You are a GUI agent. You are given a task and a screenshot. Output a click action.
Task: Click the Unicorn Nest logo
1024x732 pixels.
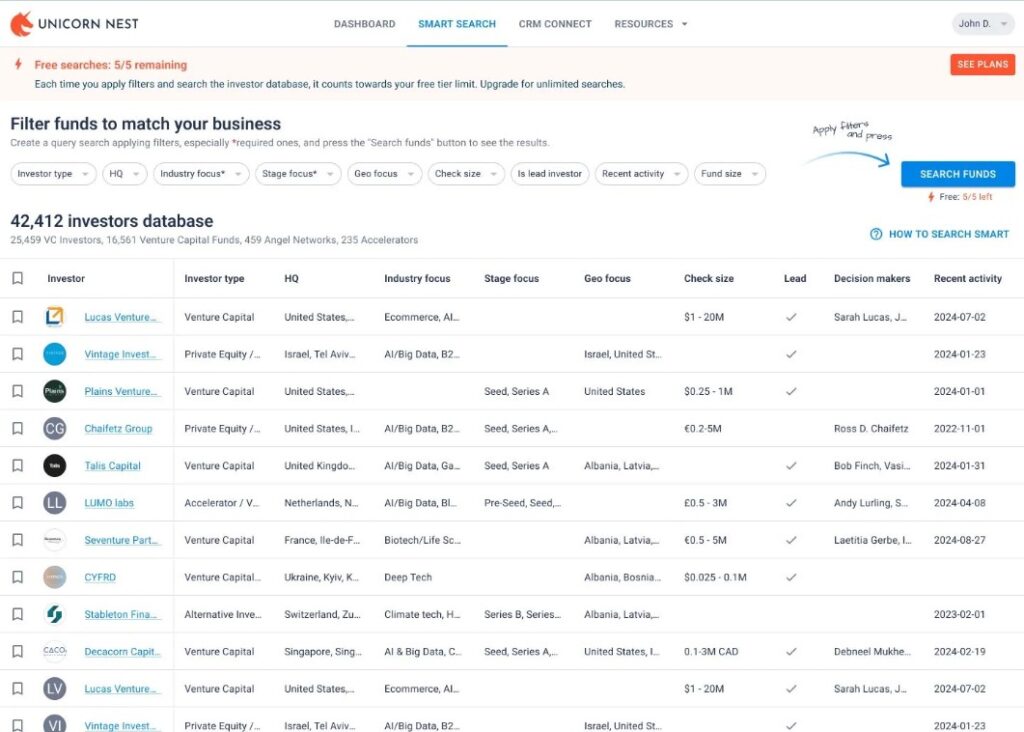[x=74, y=24]
